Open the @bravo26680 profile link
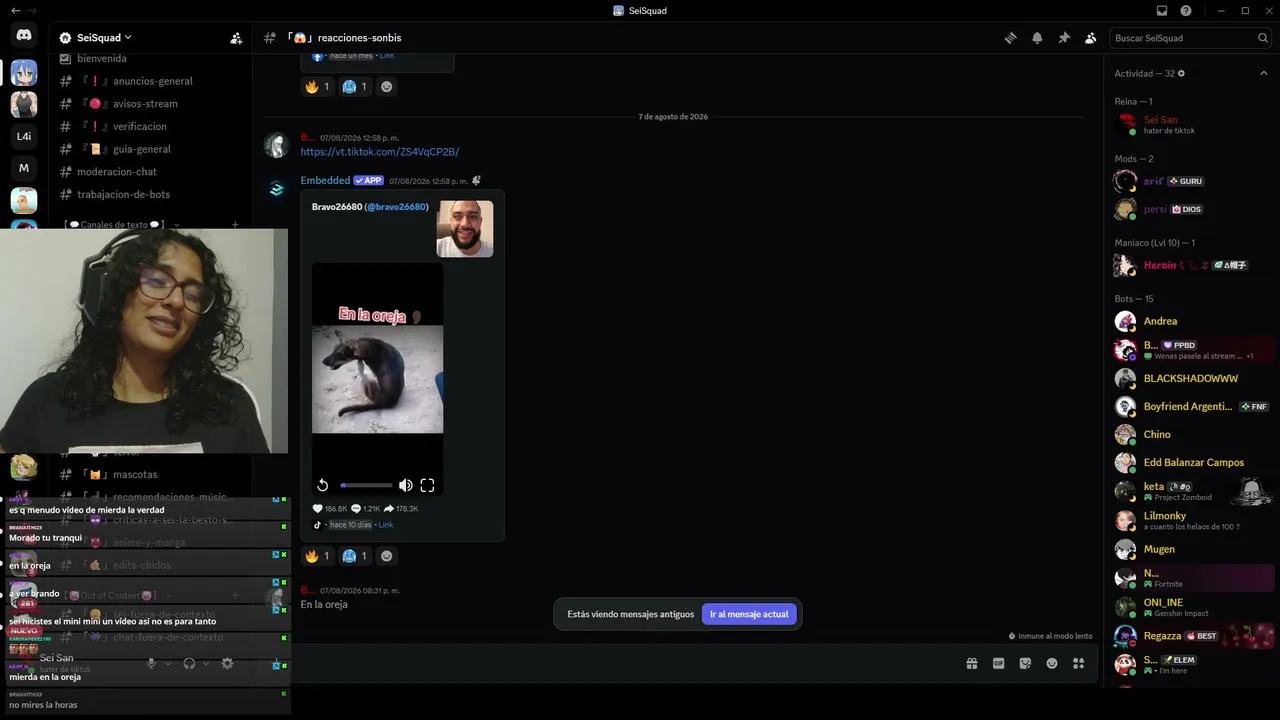The height and width of the screenshot is (720, 1280). (396, 207)
